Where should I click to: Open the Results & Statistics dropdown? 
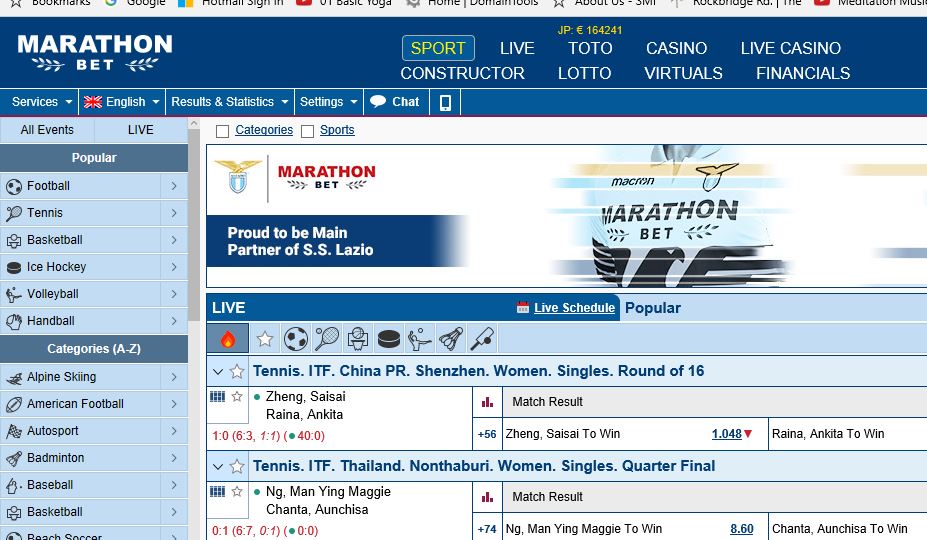click(x=229, y=102)
